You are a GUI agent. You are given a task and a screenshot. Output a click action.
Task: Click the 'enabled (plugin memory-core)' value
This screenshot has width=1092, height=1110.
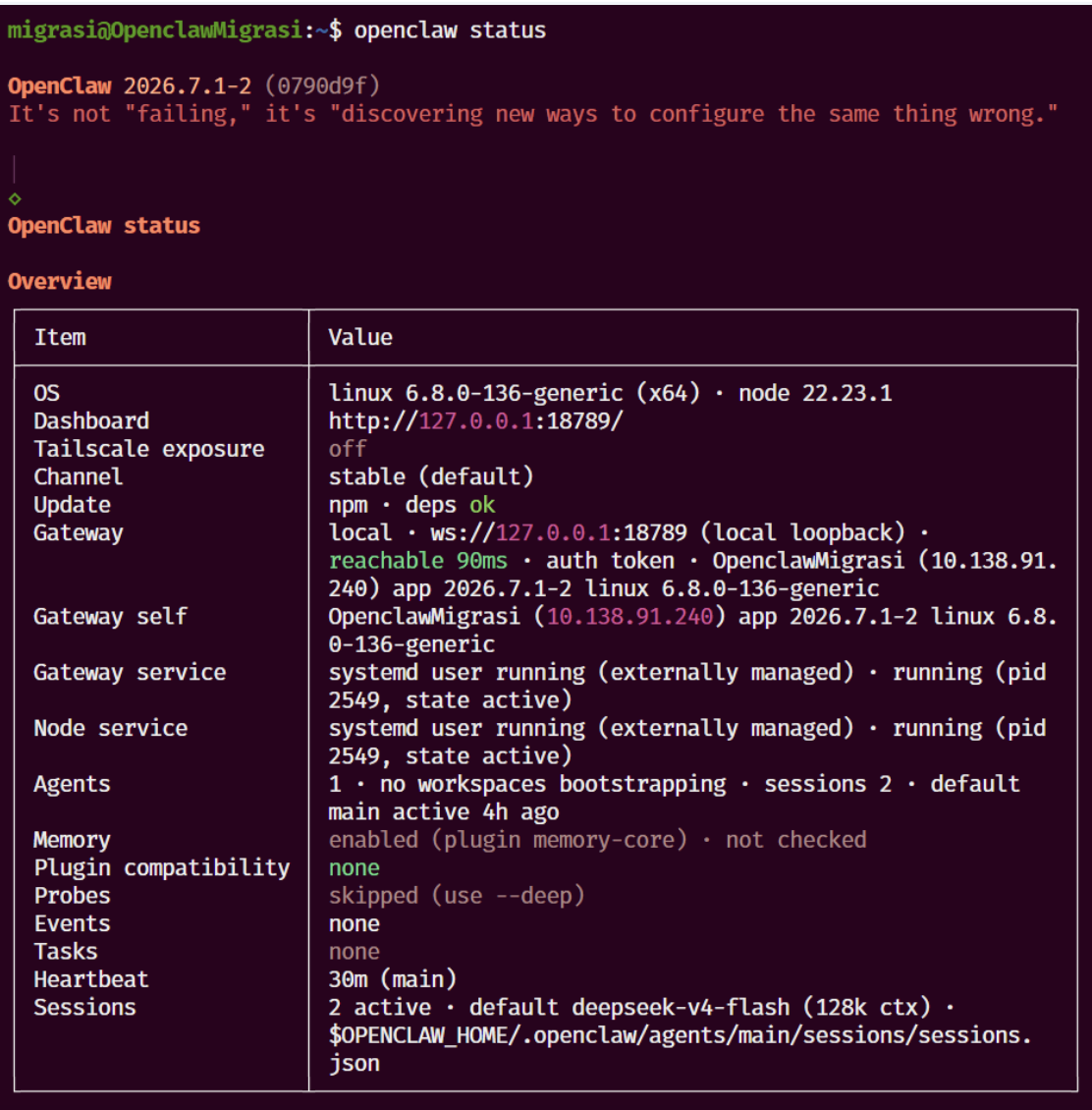508,840
